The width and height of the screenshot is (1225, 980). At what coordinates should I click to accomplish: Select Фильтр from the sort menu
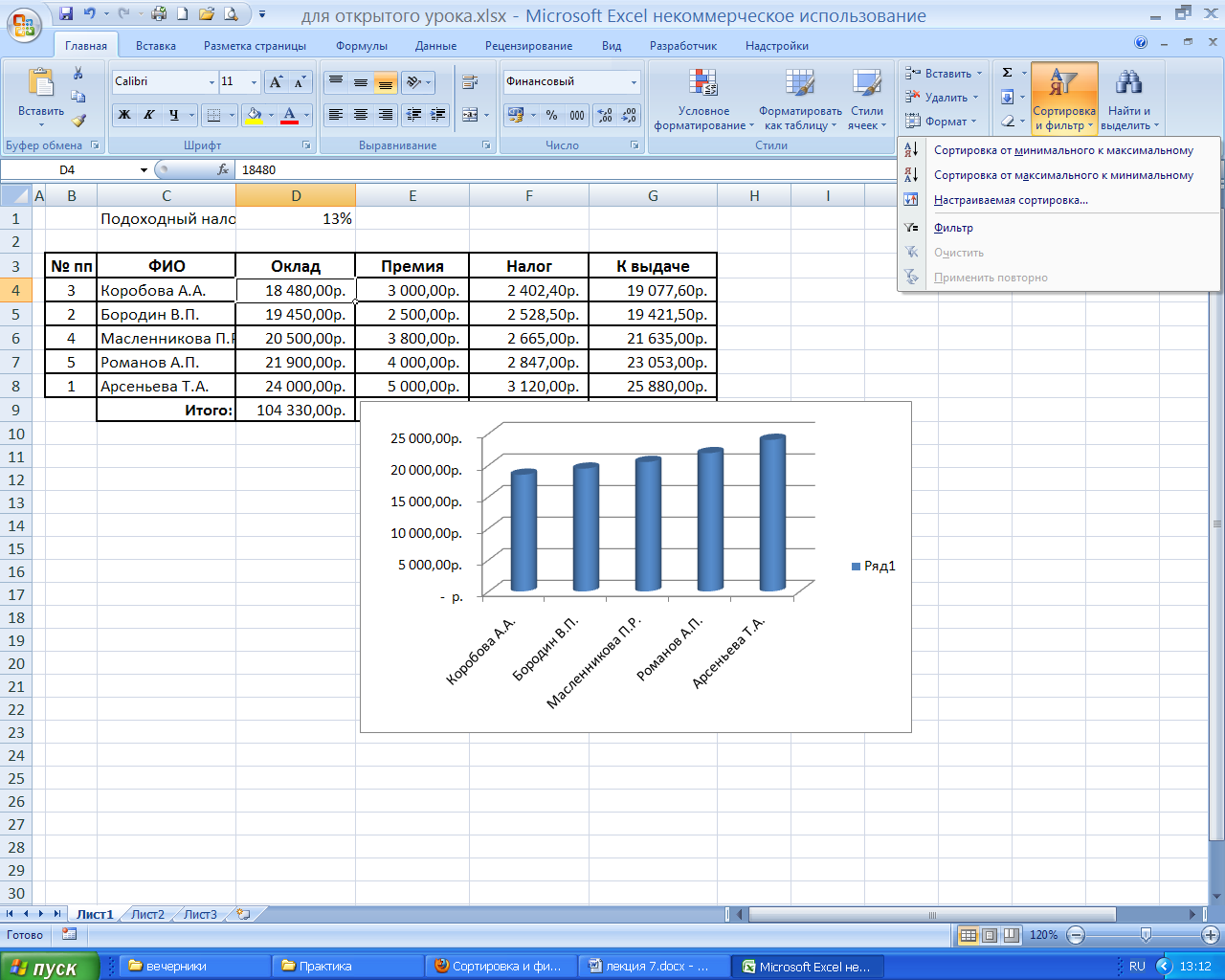click(x=953, y=228)
